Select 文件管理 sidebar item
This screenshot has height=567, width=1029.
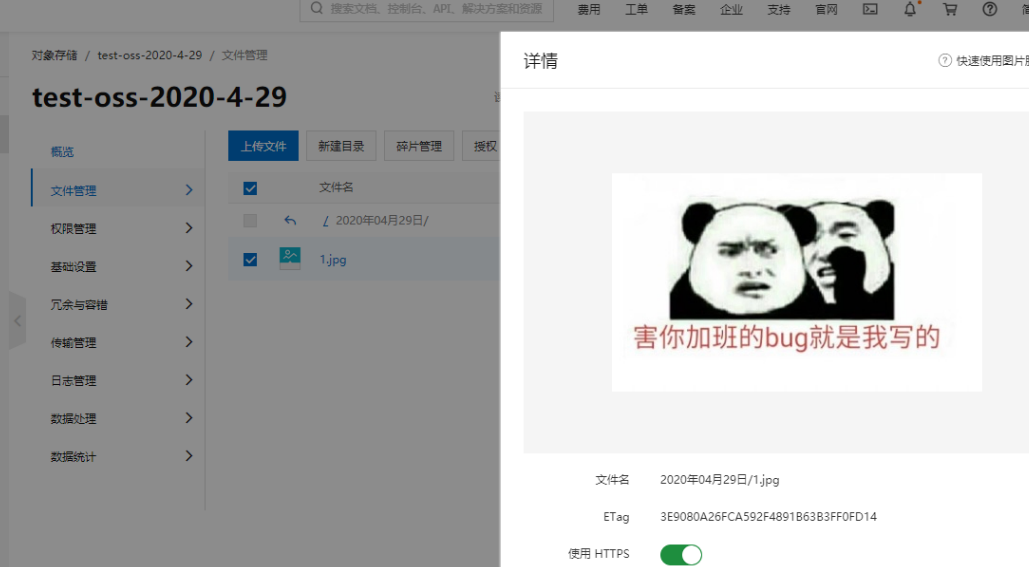pyautogui.click(x=118, y=190)
